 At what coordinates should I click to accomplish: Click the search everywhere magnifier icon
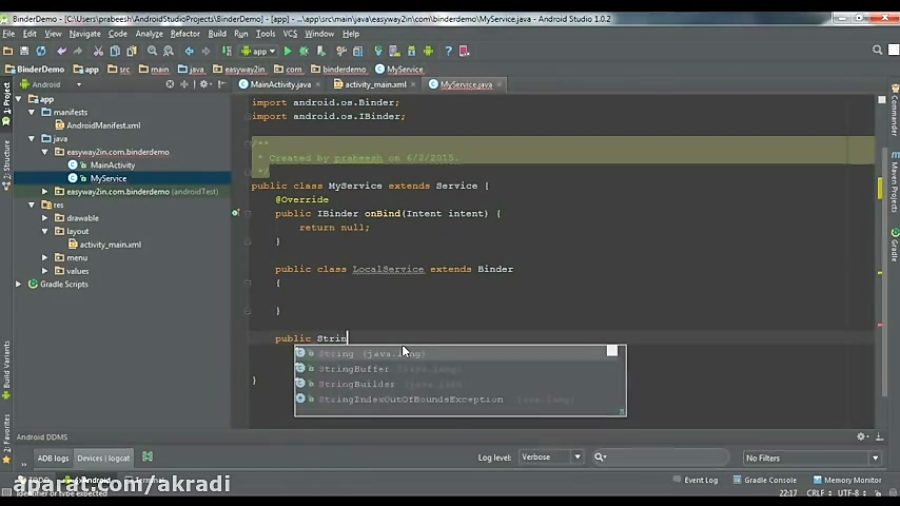coord(877,50)
